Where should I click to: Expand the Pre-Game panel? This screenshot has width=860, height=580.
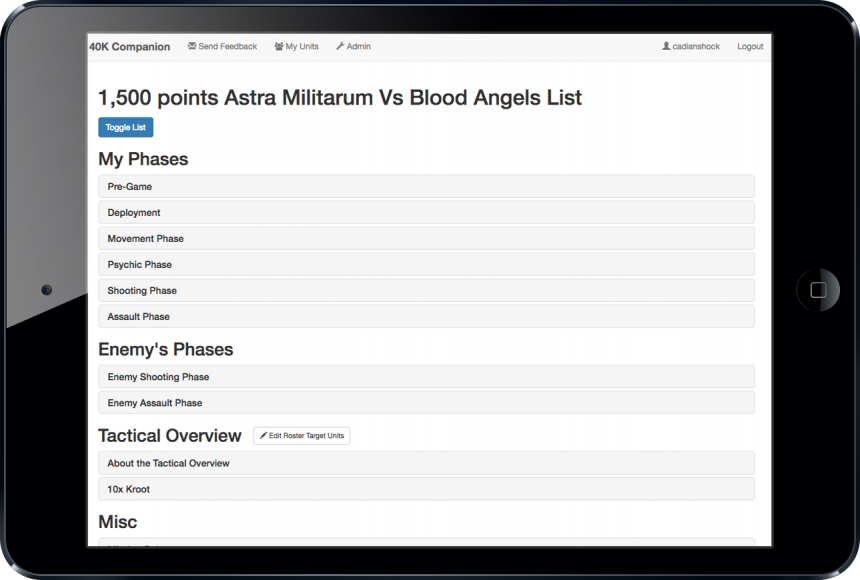pyautogui.click(x=426, y=187)
